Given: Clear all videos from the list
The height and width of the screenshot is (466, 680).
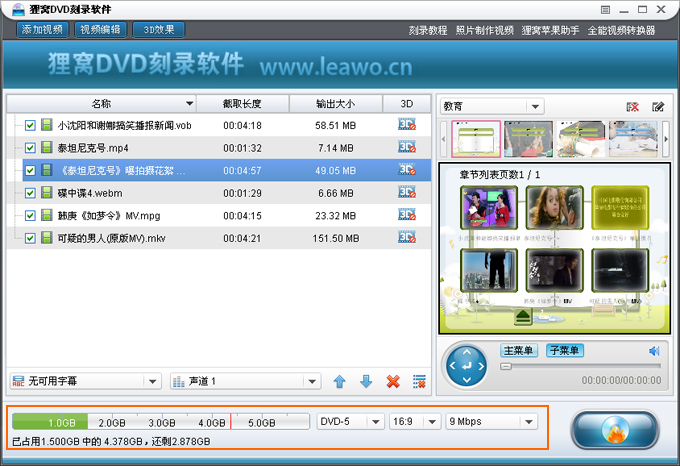Looking at the screenshot, I should pos(419,381).
